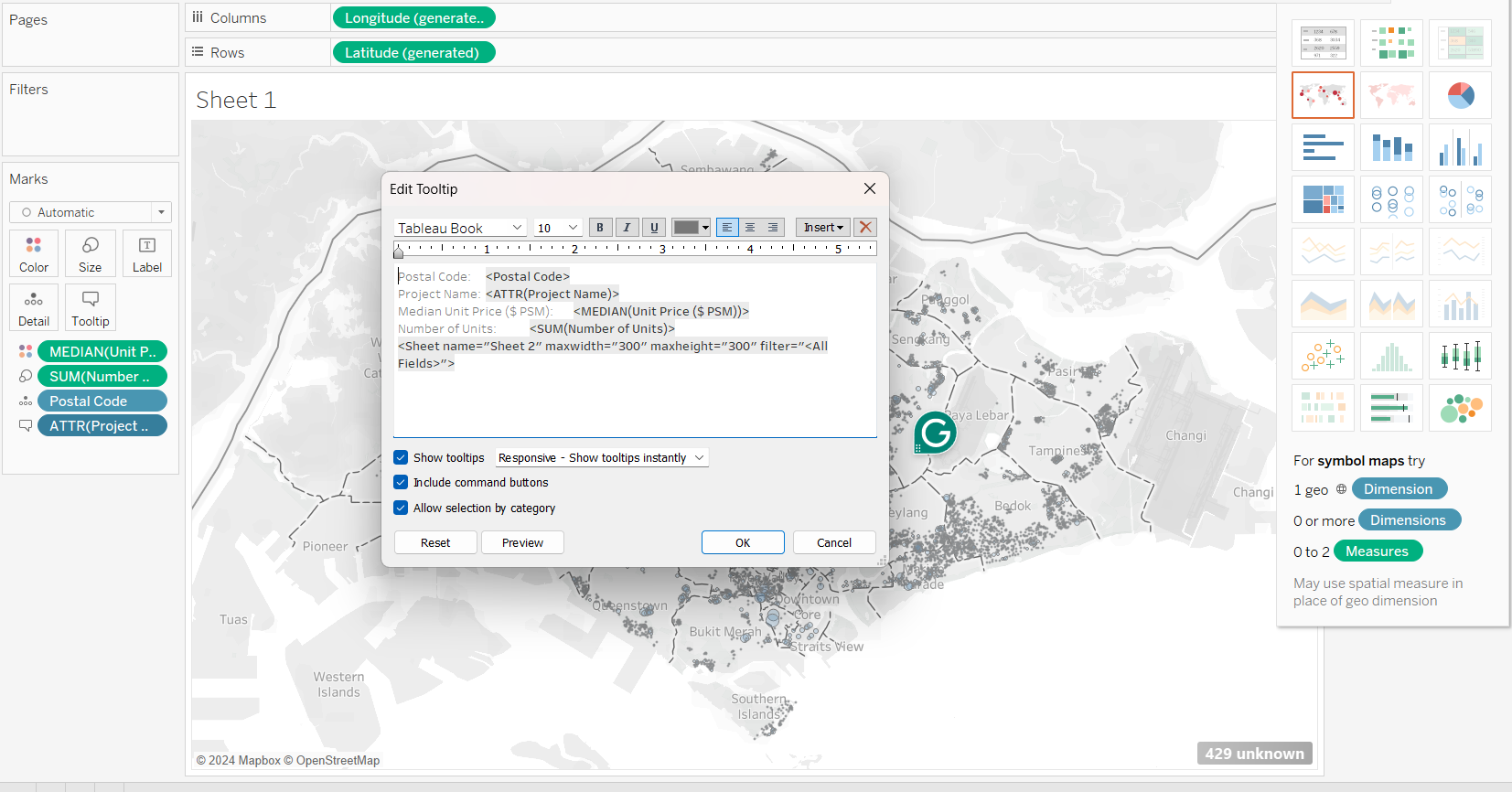Toggle italic formatting in tooltip editor

point(627,228)
